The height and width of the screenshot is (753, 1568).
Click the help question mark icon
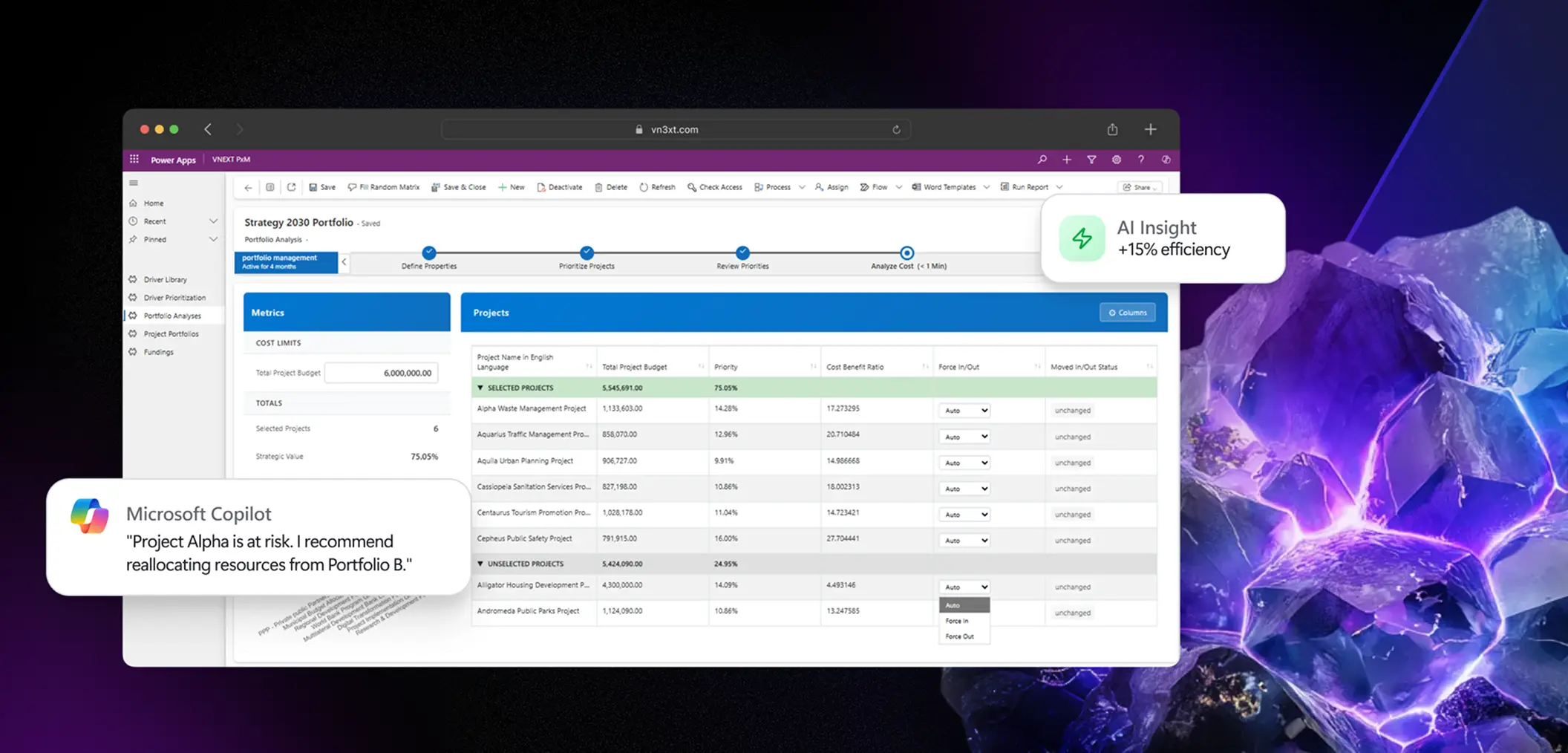click(x=1141, y=160)
